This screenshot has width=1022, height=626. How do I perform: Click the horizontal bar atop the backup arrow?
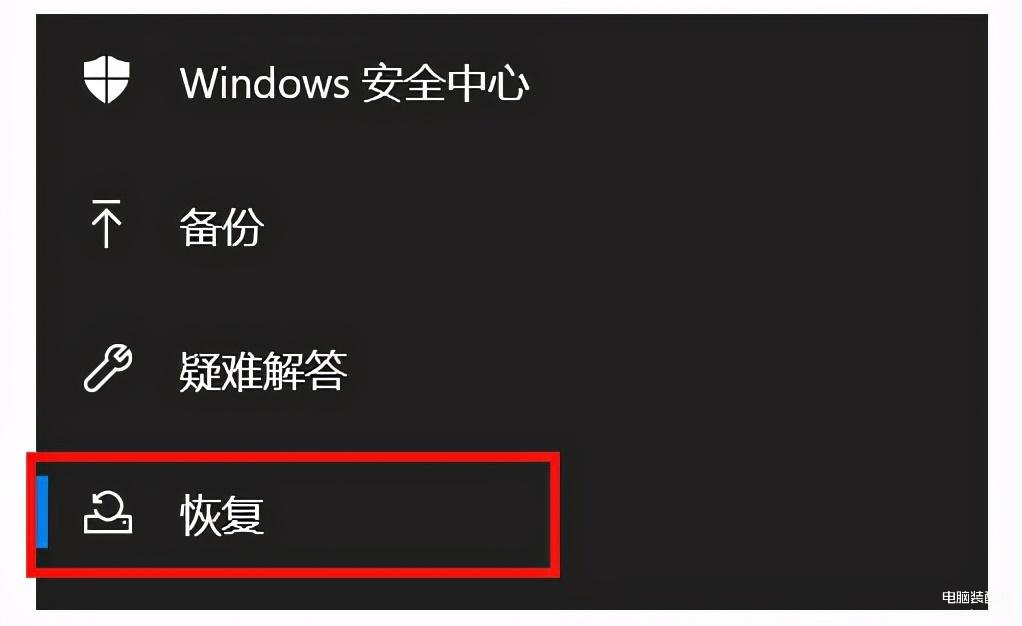pos(106,202)
